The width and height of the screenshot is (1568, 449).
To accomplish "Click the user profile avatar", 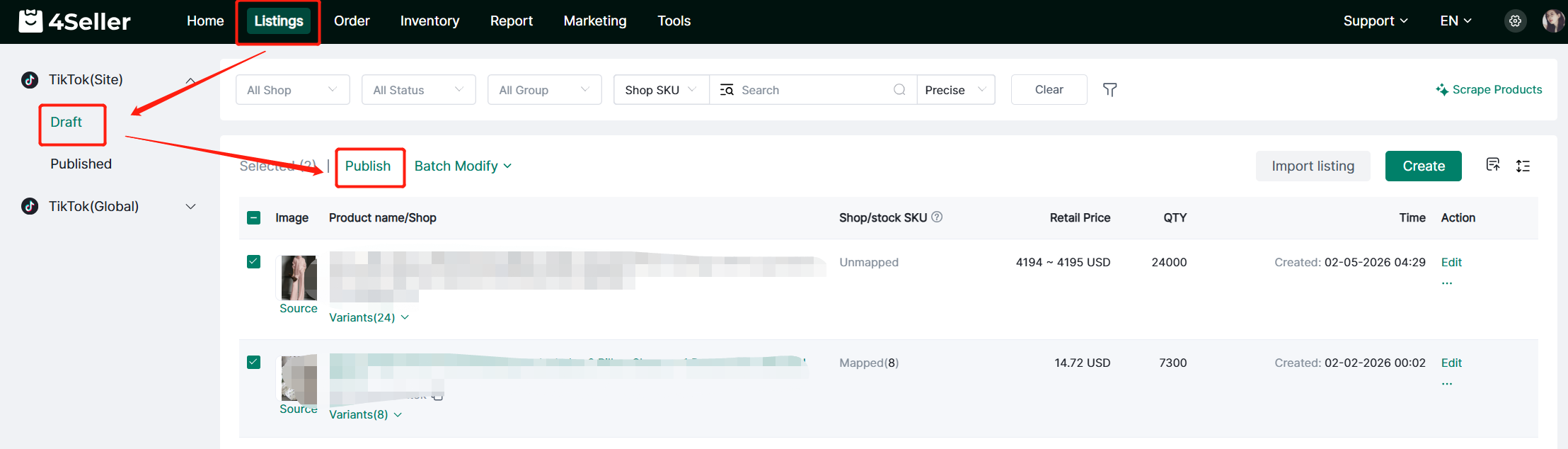I will pos(1552,21).
